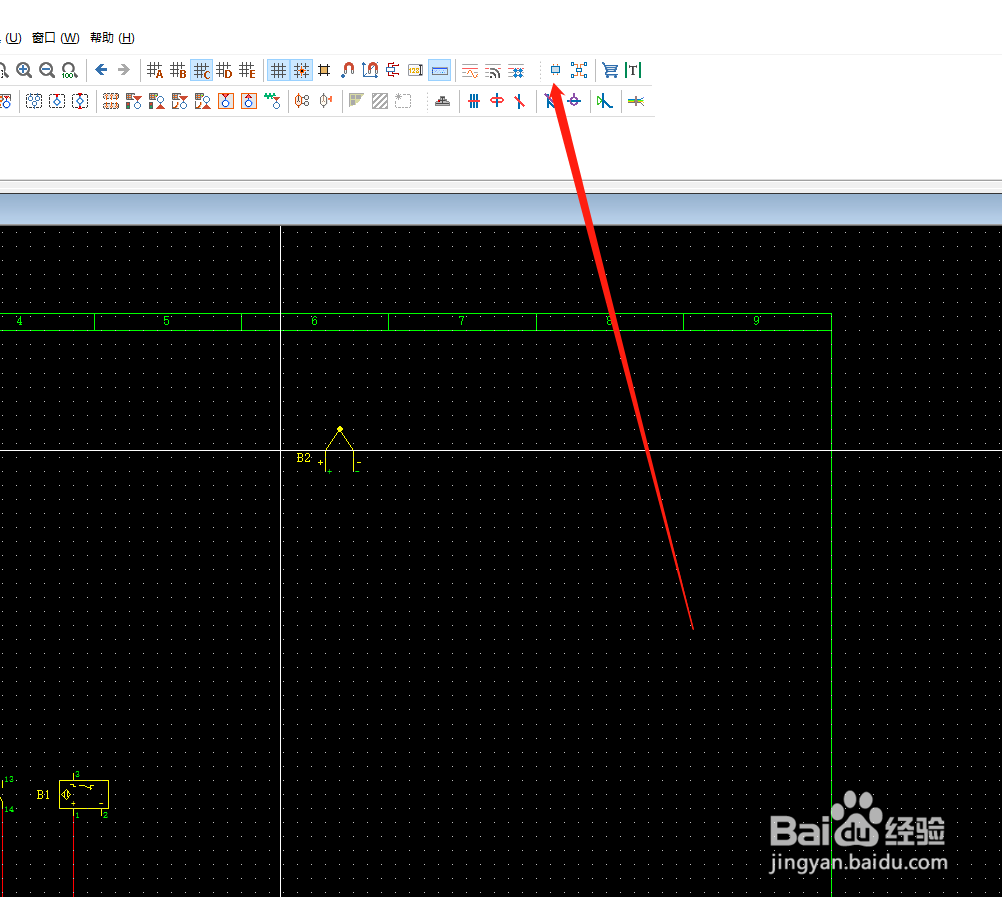Image resolution: width=1002 pixels, height=897 pixels.
Task: Click dashed box with red top diamond icon
Action: coord(57,101)
